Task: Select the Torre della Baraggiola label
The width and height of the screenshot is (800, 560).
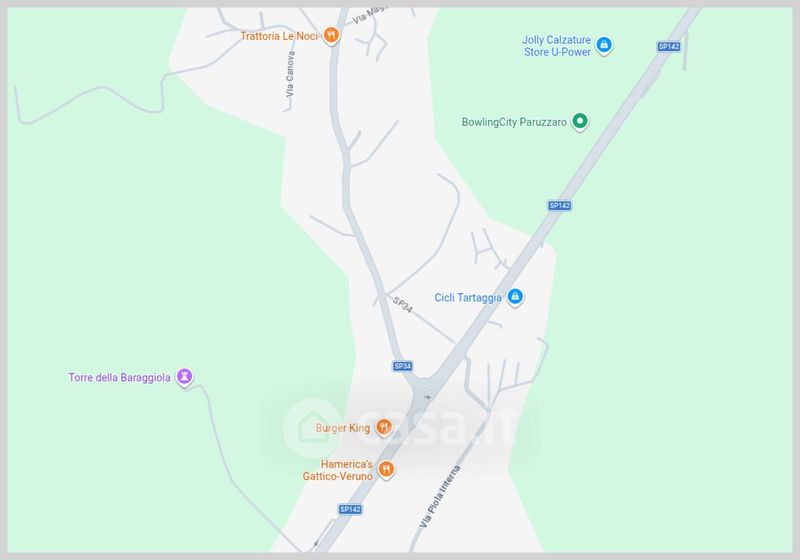Action: 119,377
